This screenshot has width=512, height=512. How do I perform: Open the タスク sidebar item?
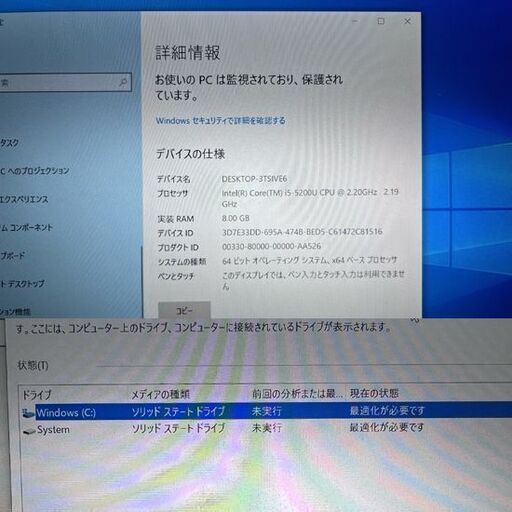pos(9,143)
